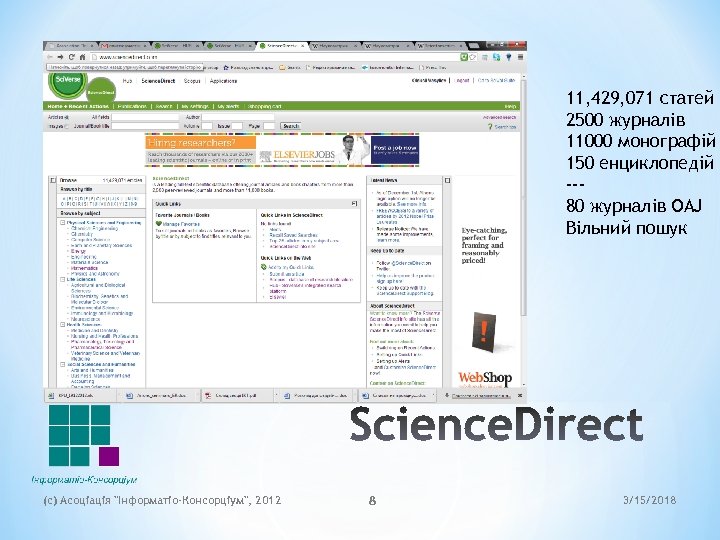Open the Chrome menu icon
Screen dimensions: 720x540
(x=520, y=57)
